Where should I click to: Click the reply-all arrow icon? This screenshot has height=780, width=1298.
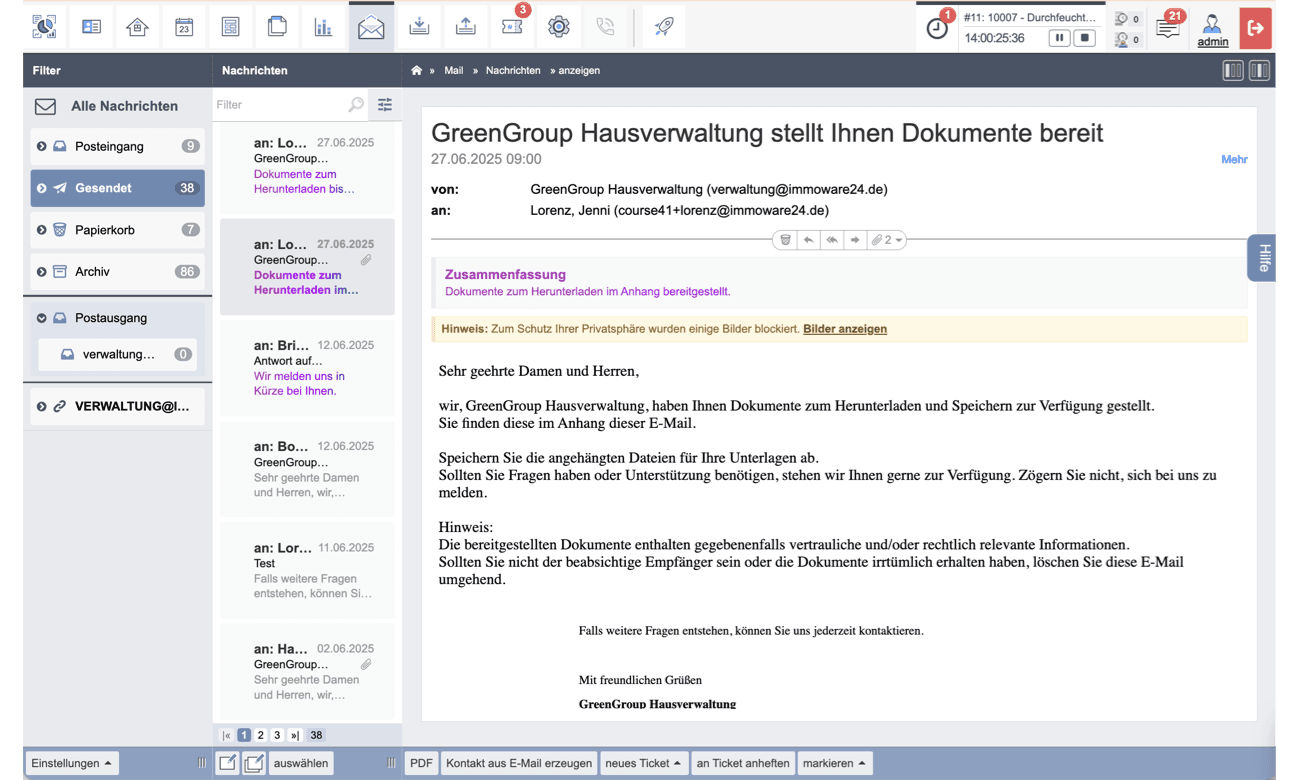point(831,240)
